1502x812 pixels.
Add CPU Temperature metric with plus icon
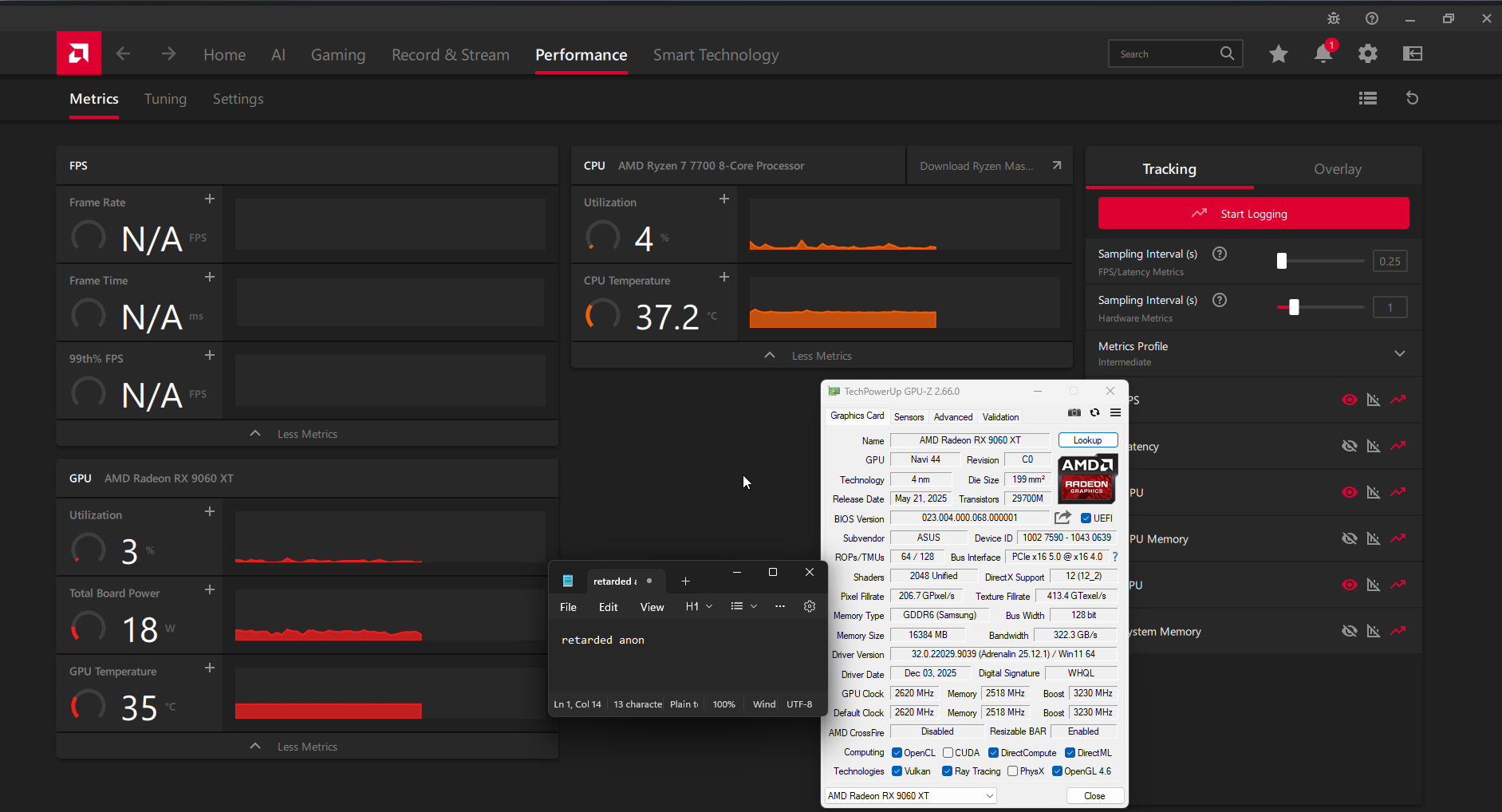(x=724, y=277)
